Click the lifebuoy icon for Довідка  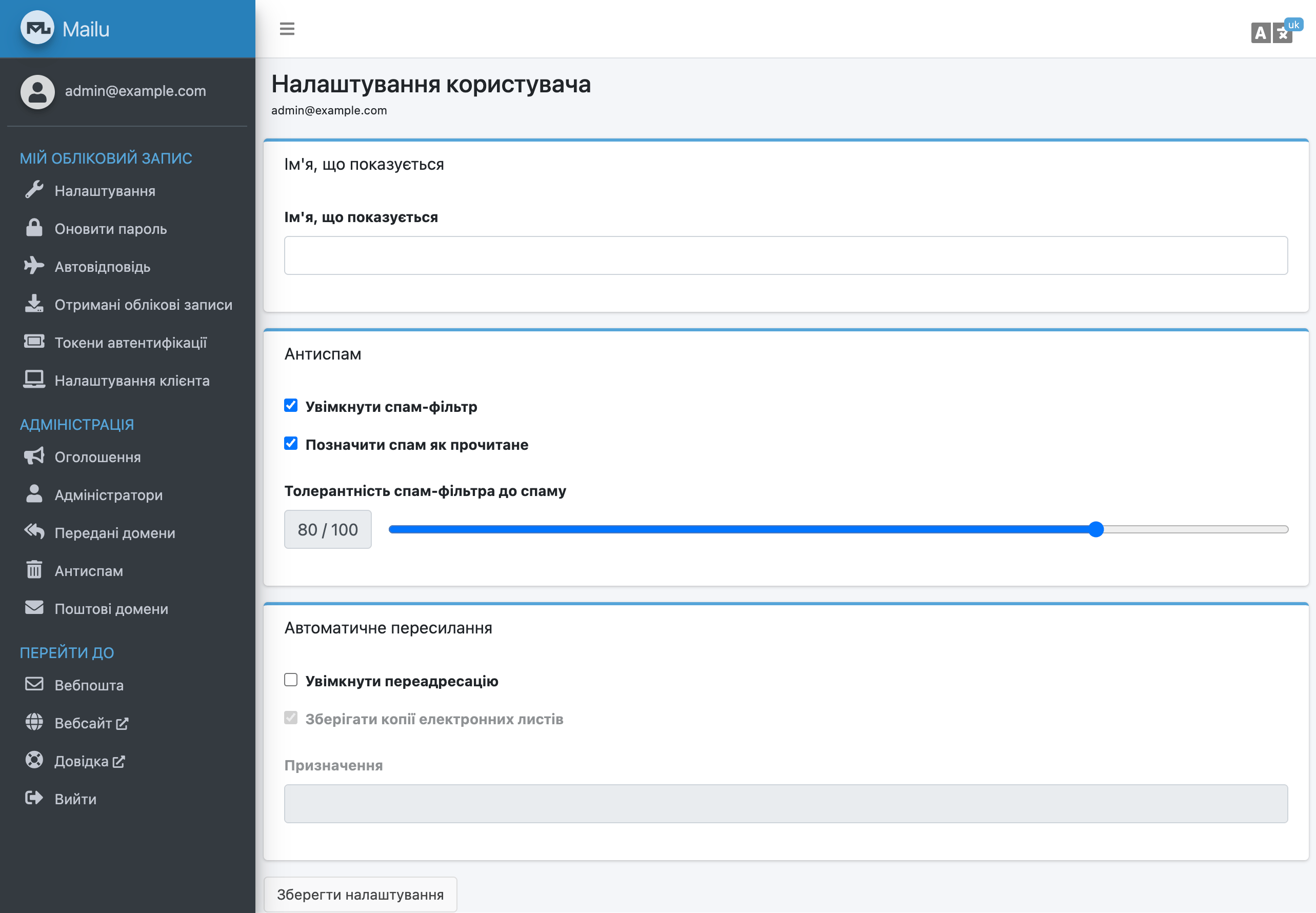34,760
